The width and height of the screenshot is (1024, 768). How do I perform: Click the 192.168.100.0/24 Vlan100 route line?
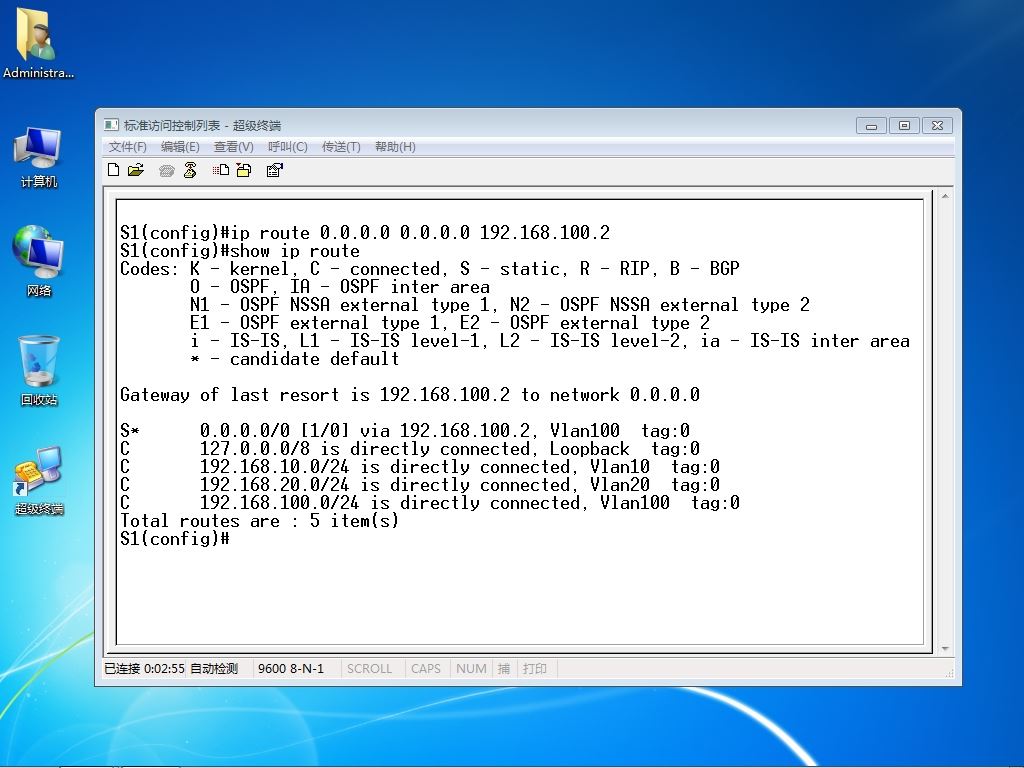coord(430,503)
